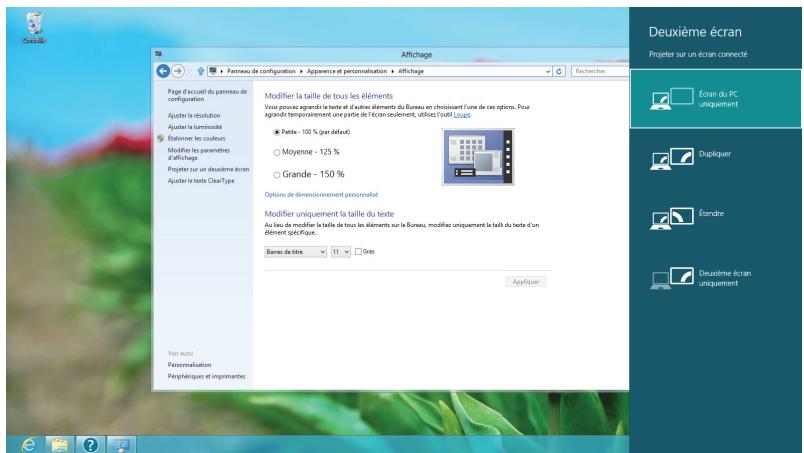Expand the address bar history dropdown

click(548, 72)
